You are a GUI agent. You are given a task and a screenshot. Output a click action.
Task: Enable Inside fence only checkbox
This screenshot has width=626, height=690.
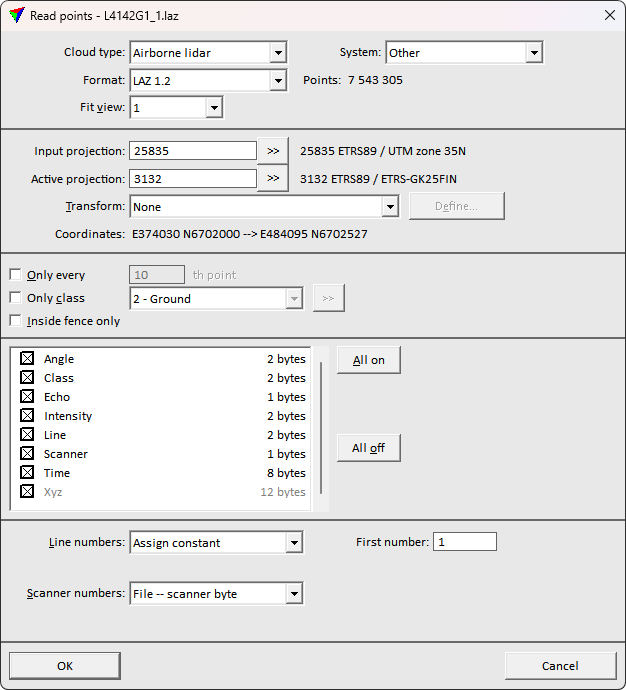(15, 321)
